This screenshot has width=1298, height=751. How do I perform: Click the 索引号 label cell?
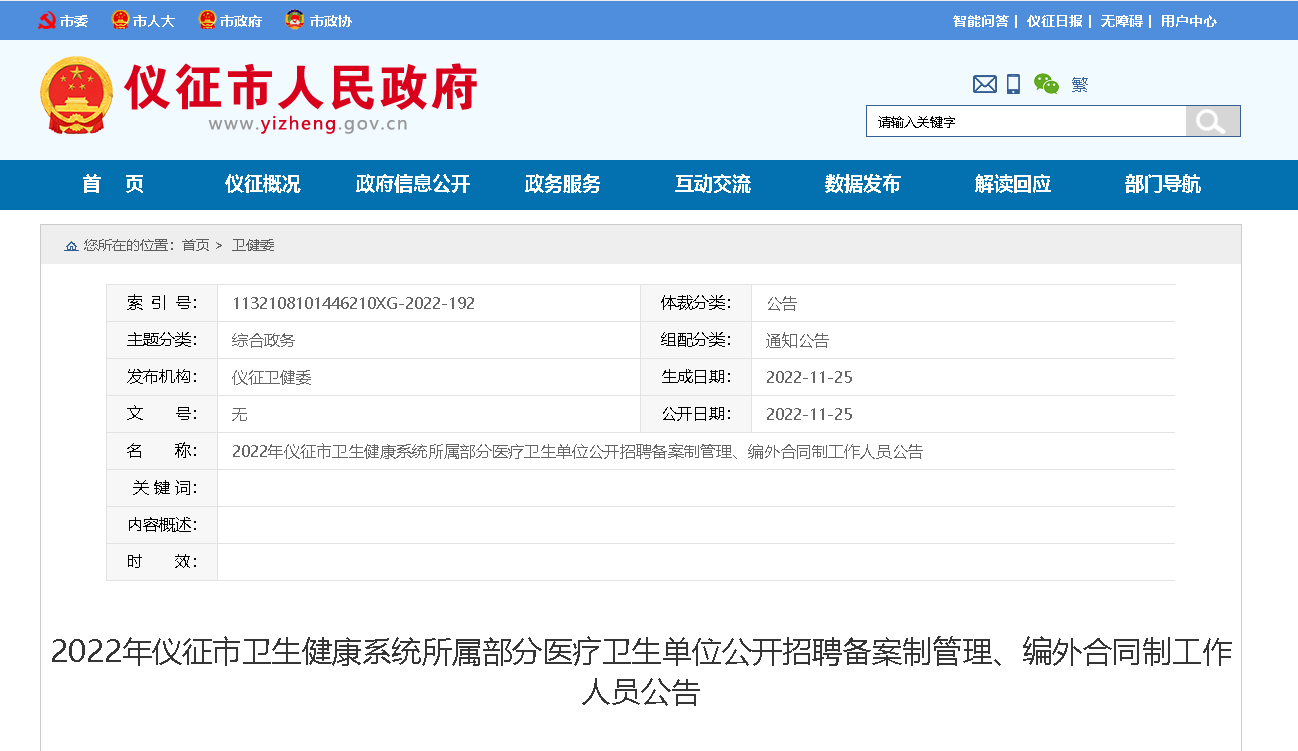click(x=162, y=303)
